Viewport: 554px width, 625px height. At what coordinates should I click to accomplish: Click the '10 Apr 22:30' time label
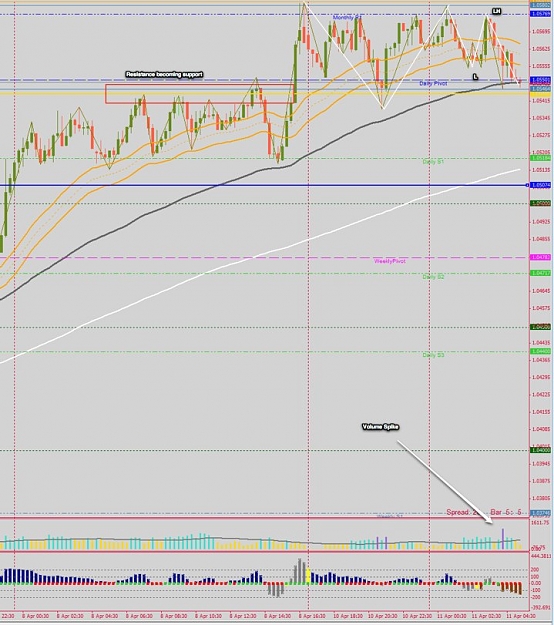[417, 616]
